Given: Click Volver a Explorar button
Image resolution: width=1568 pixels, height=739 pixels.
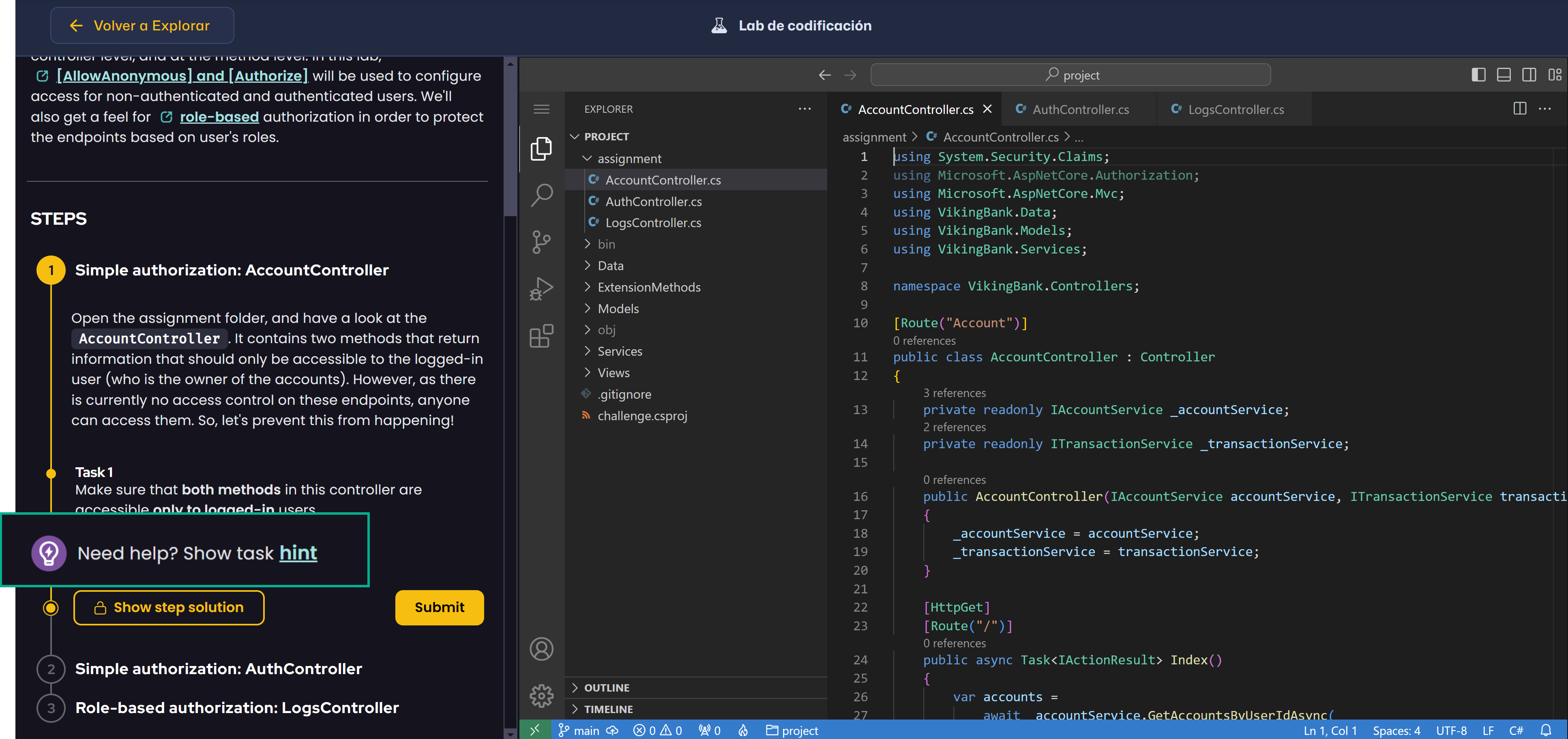Looking at the screenshot, I should [x=142, y=26].
